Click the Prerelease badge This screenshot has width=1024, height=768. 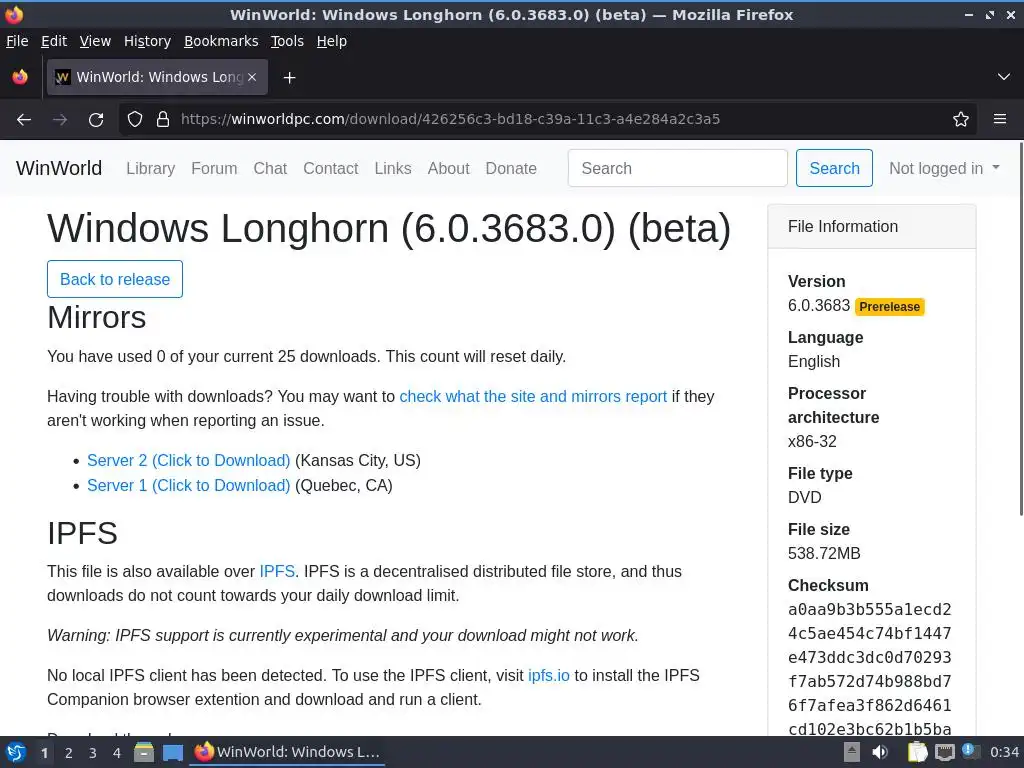click(x=889, y=306)
